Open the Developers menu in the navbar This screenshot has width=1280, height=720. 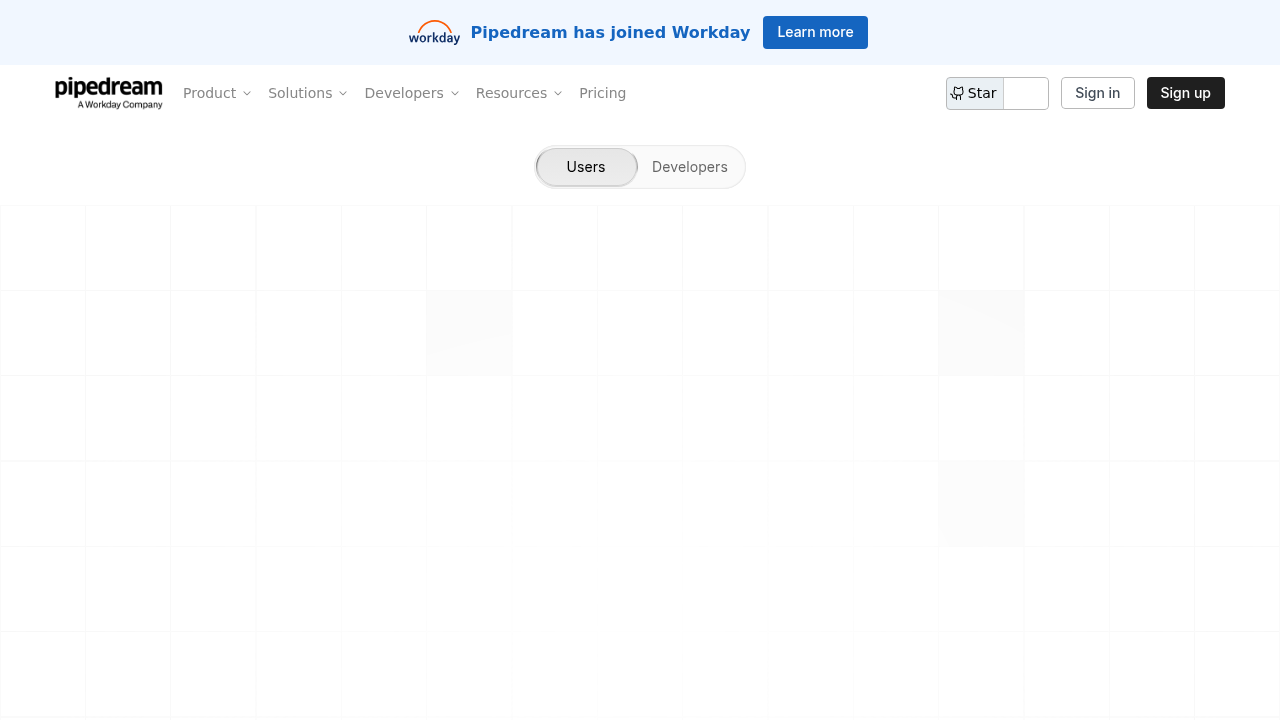click(404, 93)
